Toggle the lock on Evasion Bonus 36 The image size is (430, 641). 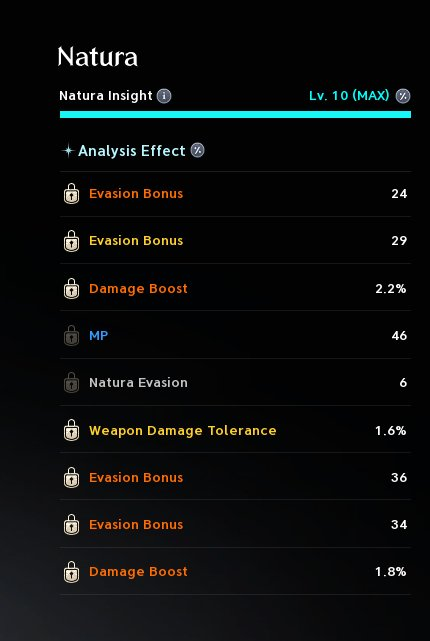pos(72,477)
